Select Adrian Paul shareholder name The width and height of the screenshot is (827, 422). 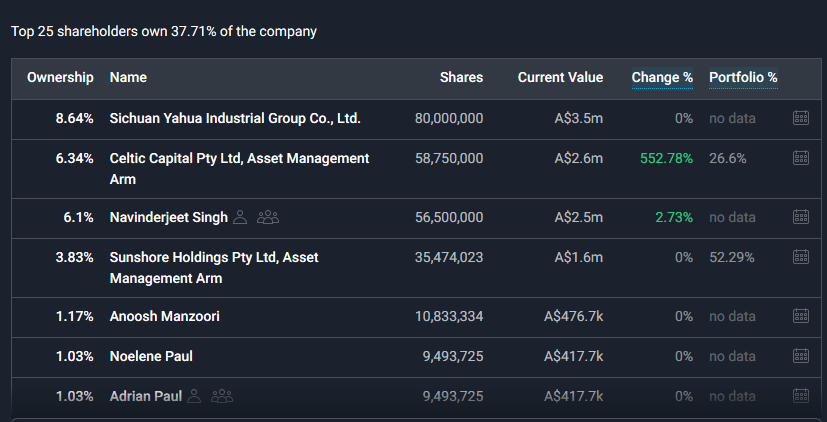[146, 396]
